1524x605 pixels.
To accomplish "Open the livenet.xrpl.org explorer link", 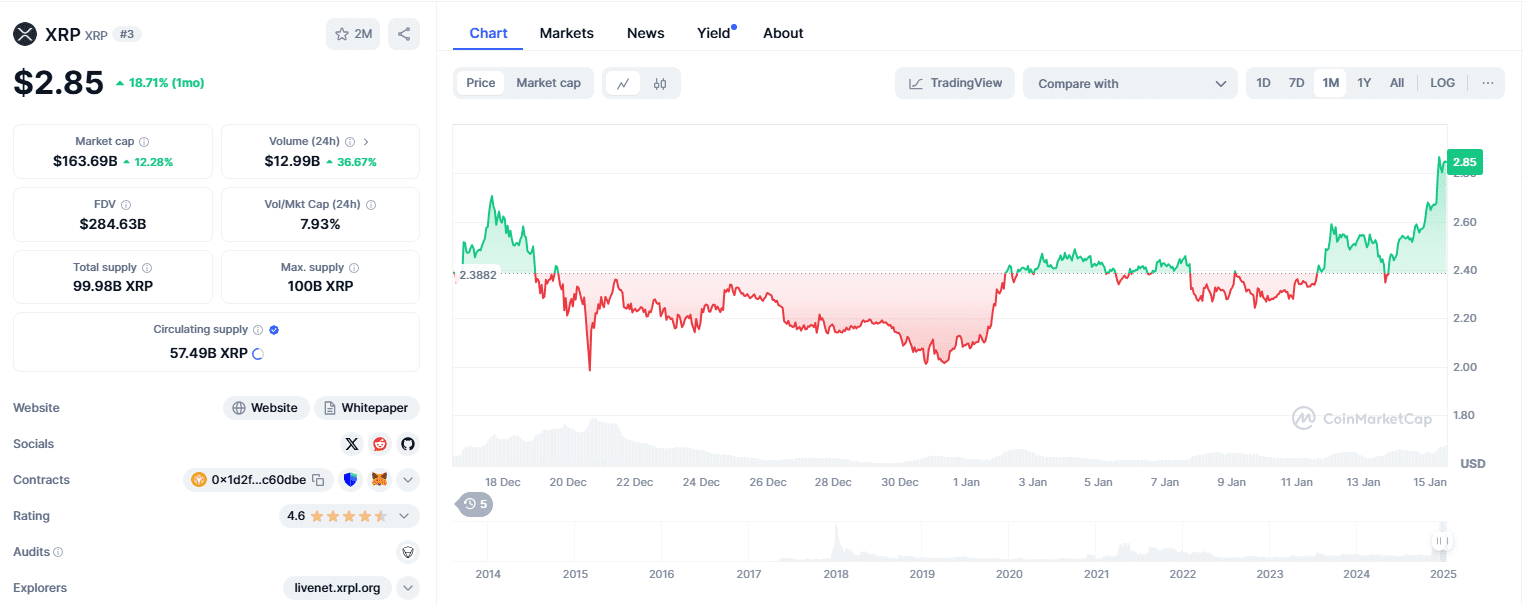I will [x=337, y=588].
